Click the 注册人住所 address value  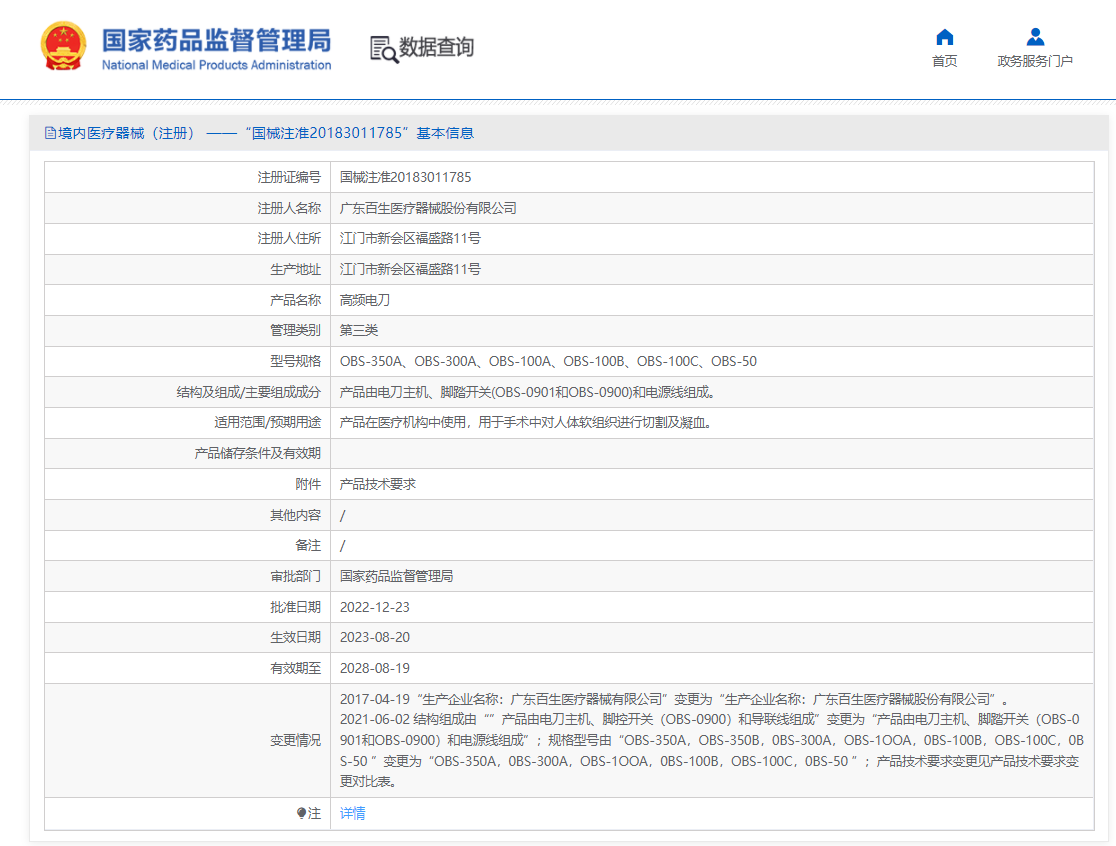click(x=410, y=238)
